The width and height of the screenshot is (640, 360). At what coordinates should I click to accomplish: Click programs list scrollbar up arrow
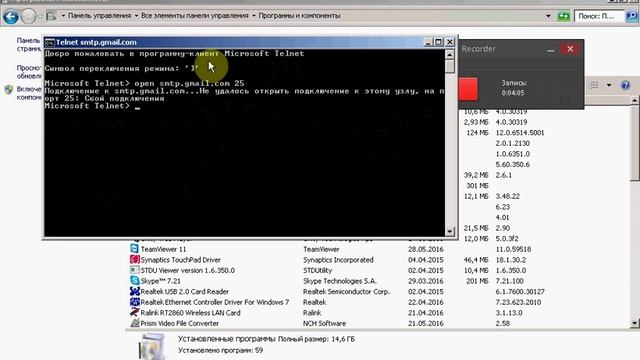[634, 100]
